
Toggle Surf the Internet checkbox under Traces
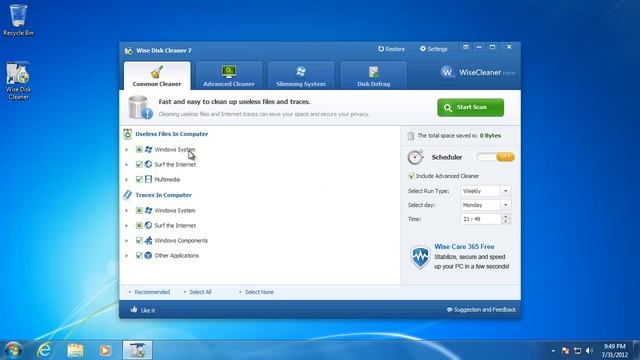(139, 226)
